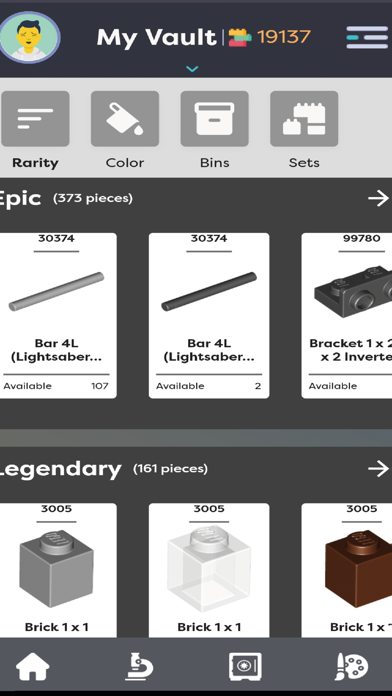Open the microscope scan icon
Viewport: 392px width, 696px height.
pos(139,666)
